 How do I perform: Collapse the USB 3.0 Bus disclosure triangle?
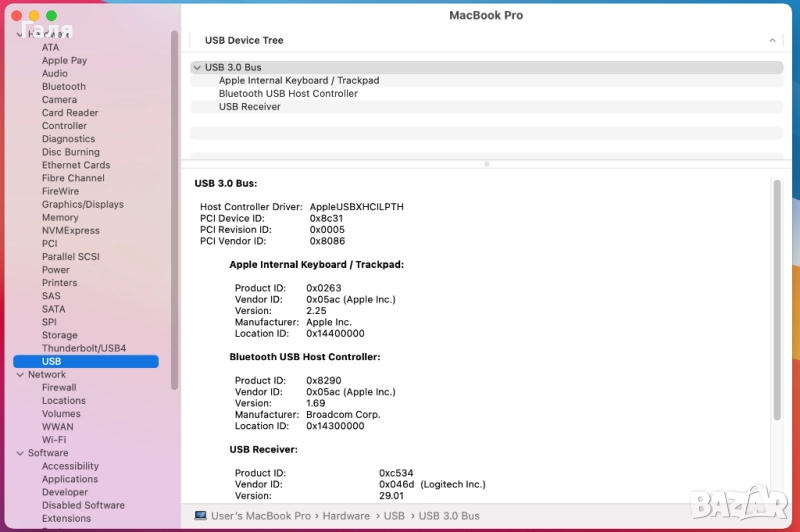(x=197, y=68)
